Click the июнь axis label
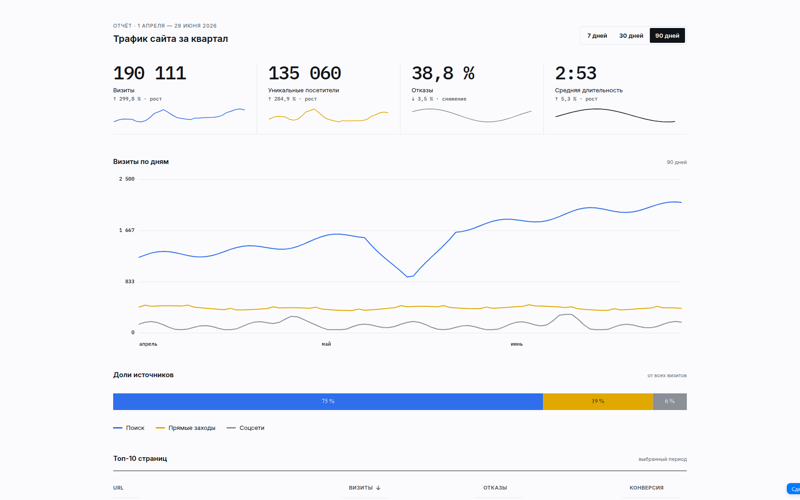The width and height of the screenshot is (800, 500). pos(516,344)
